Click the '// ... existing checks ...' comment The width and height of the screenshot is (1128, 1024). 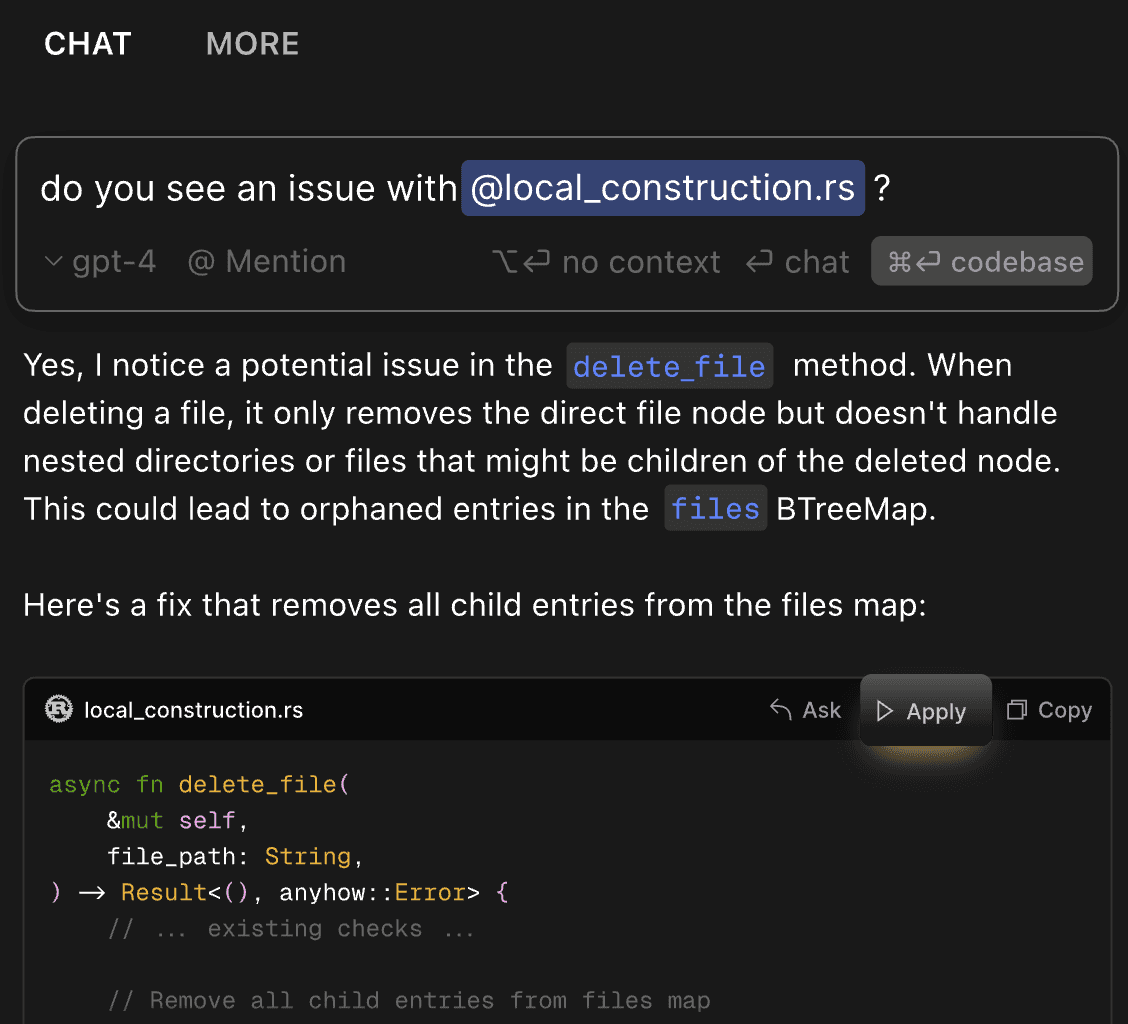pos(291,928)
